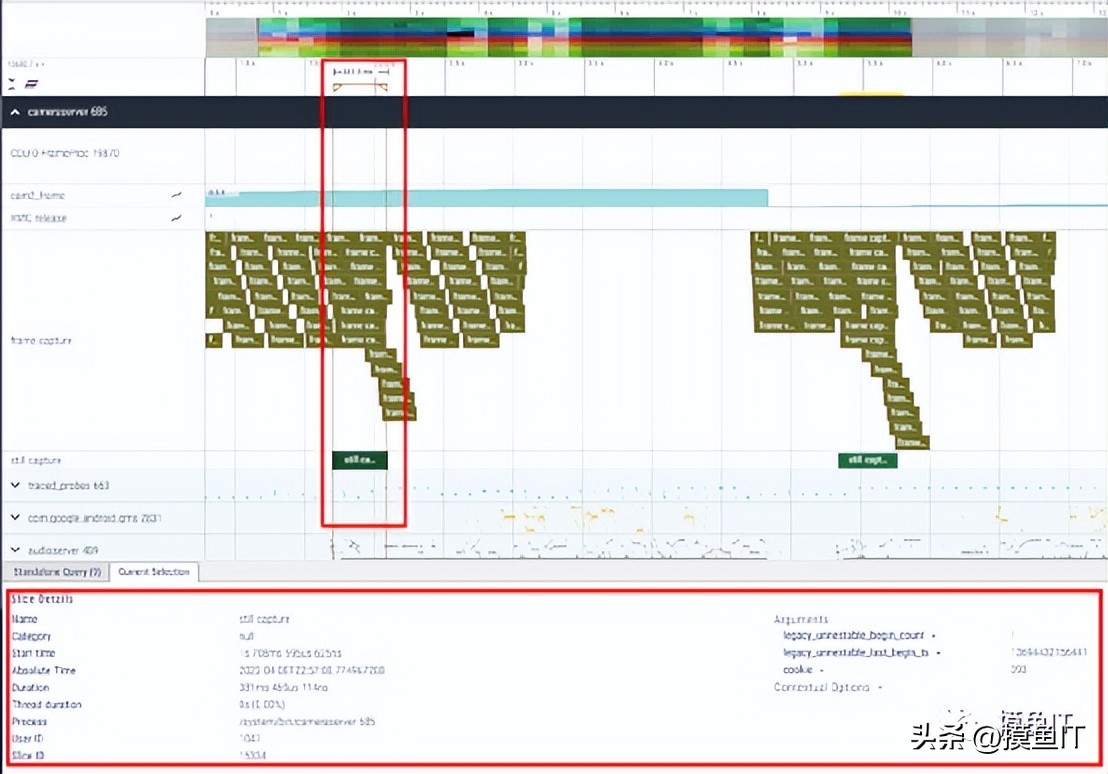Open the Contextual Options dropdown
This screenshot has width=1108, height=774.
tap(880, 687)
